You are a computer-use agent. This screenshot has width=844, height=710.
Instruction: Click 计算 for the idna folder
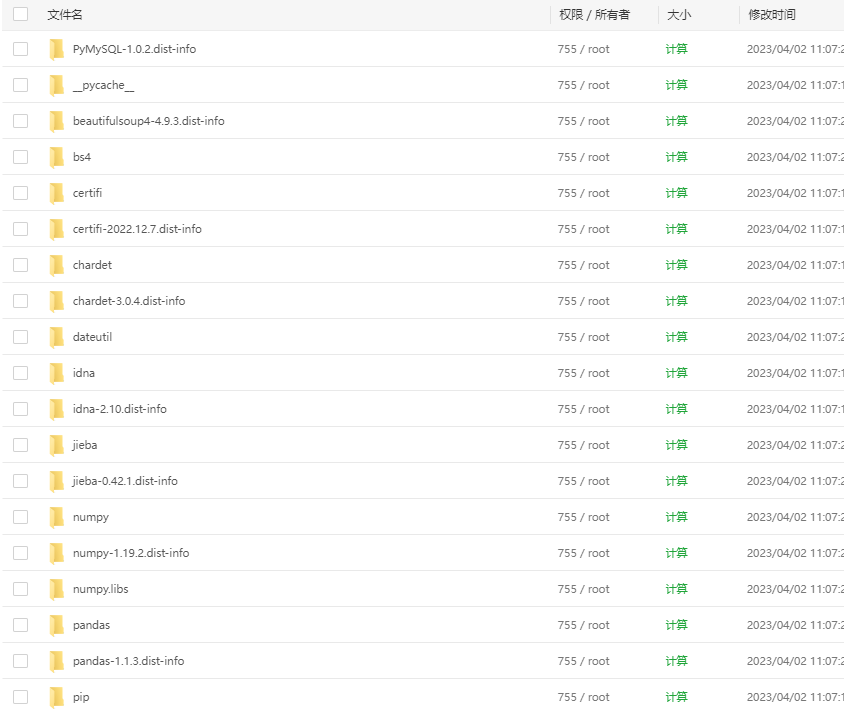[x=677, y=373]
